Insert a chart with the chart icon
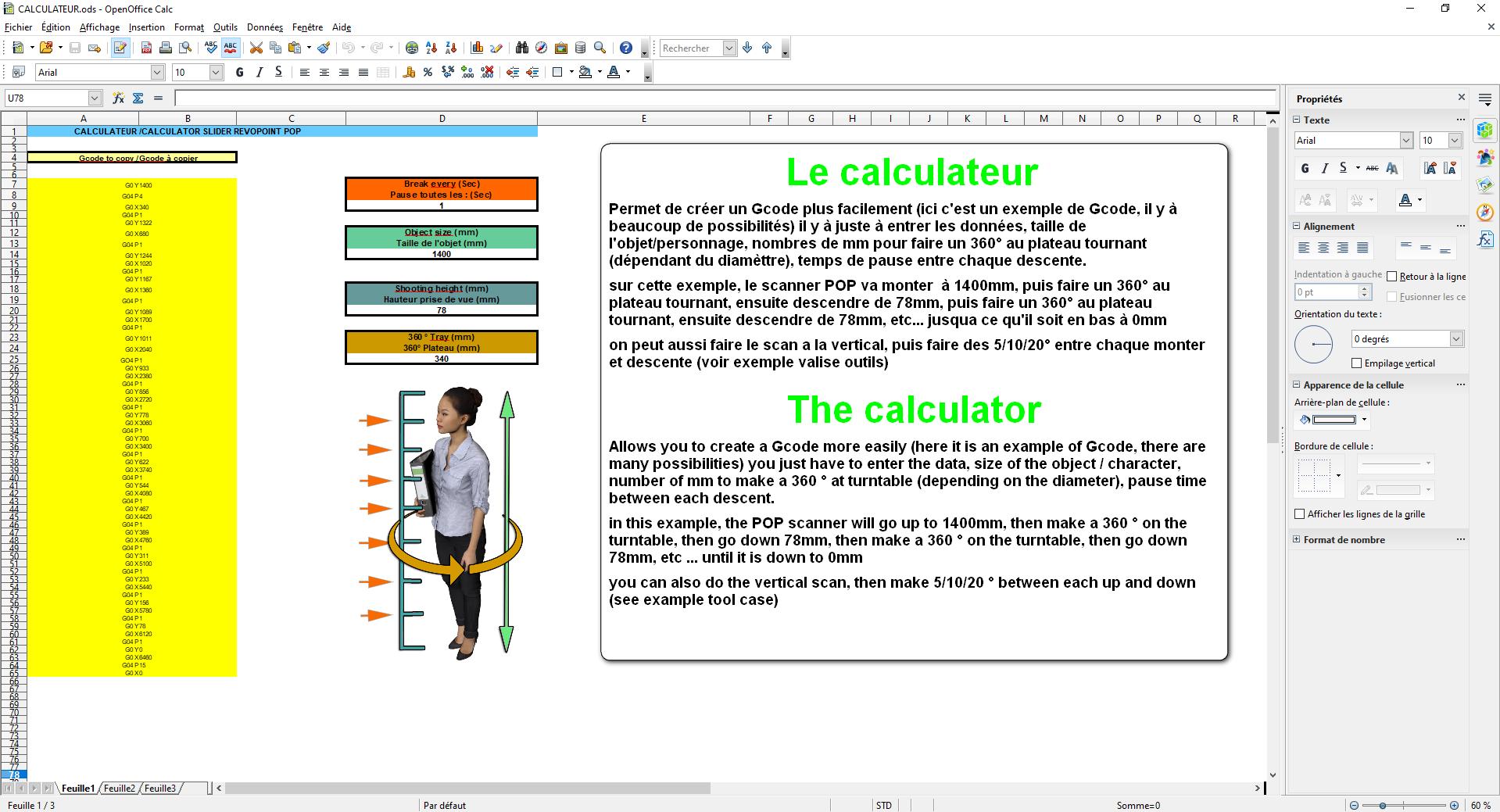Image resolution: width=1500 pixels, height=812 pixels. tap(477, 48)
